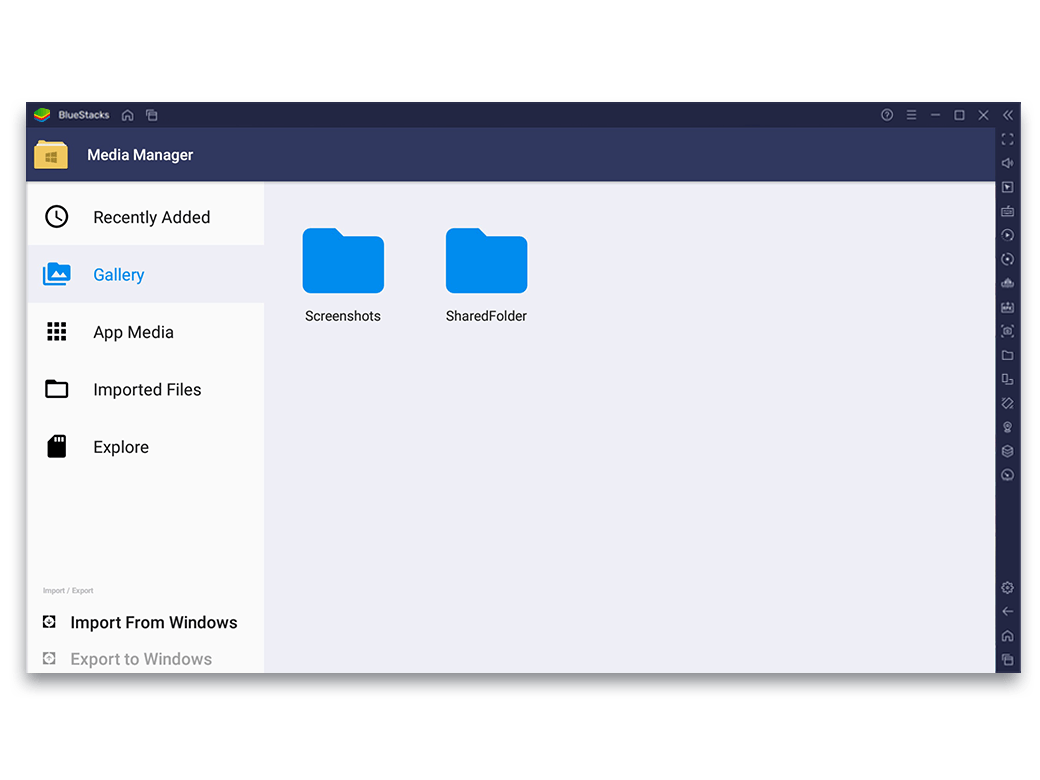Open the media folder sidebar icon
The image size is (1040, 780).
pyautogui.click(x=1007, y=355)
